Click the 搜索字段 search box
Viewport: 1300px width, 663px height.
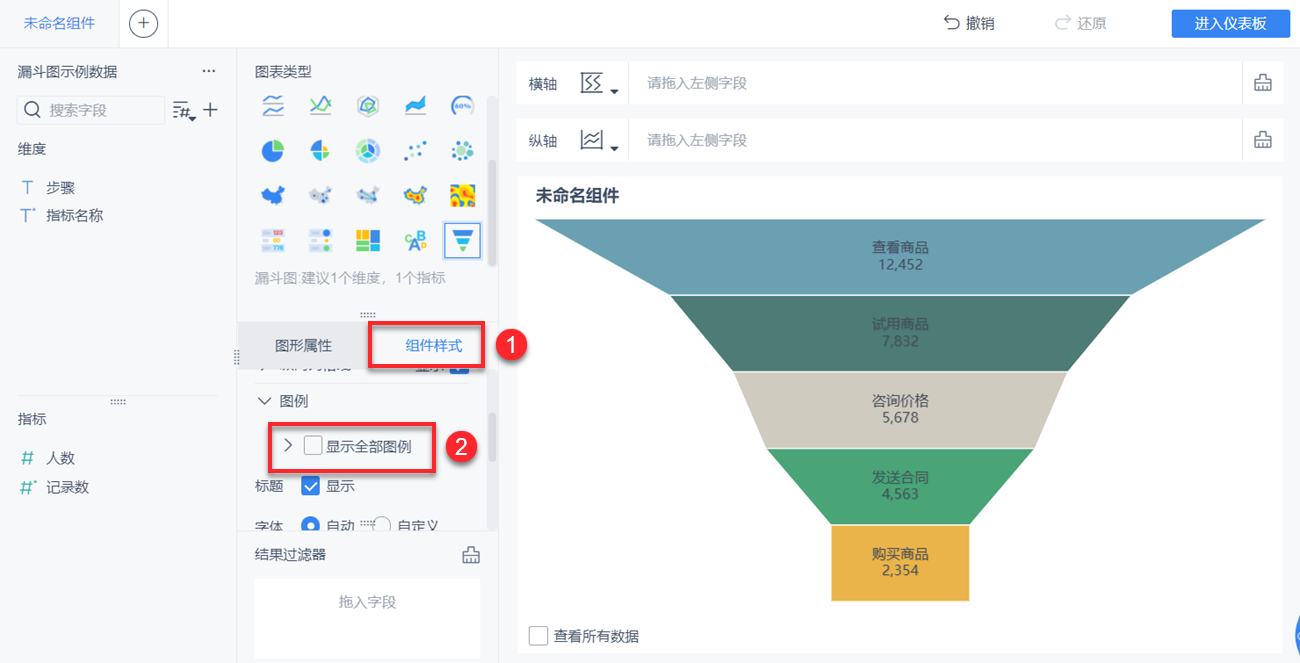[91, 110]
